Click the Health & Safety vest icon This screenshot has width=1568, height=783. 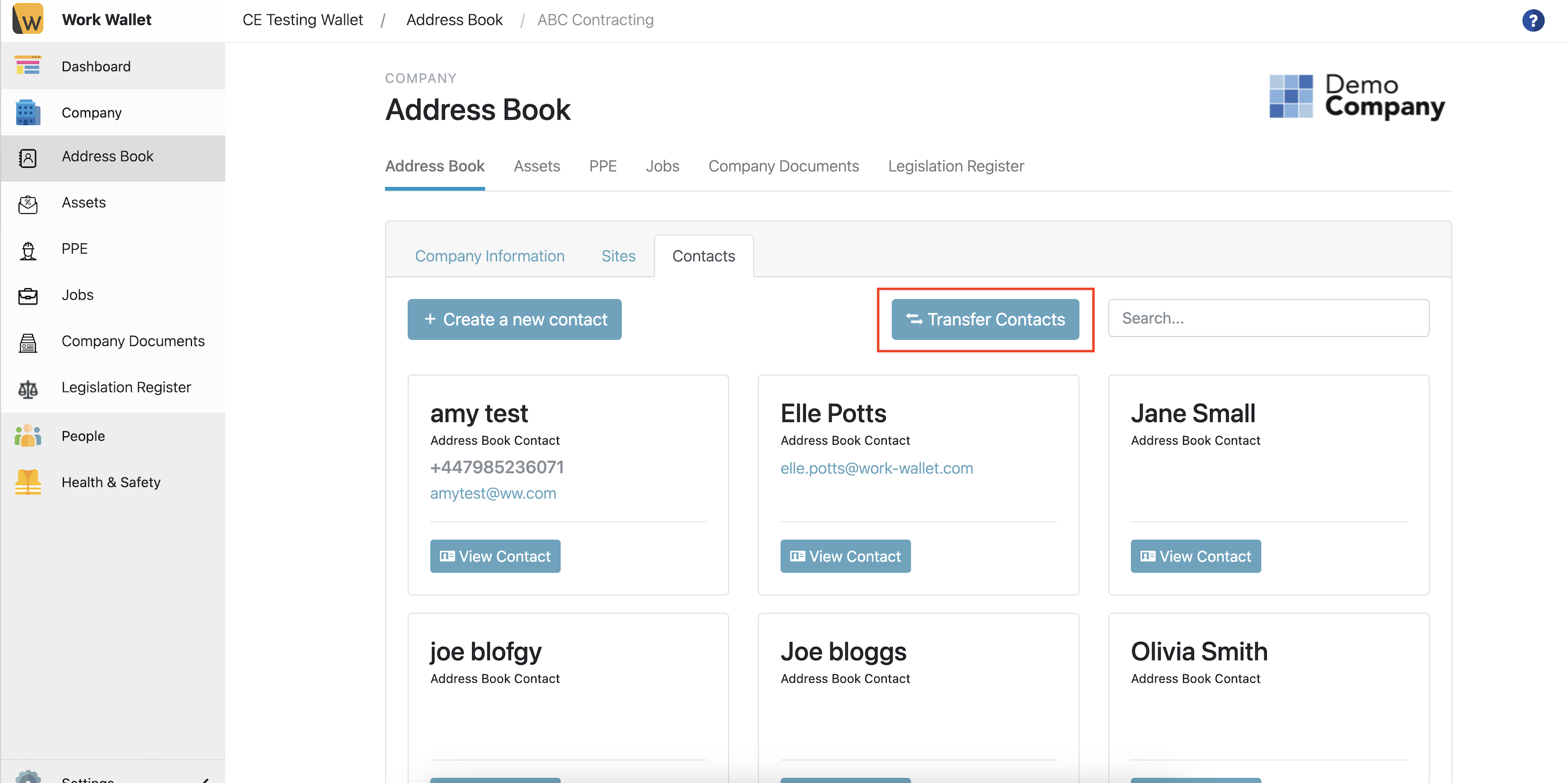tap(27, 482)
